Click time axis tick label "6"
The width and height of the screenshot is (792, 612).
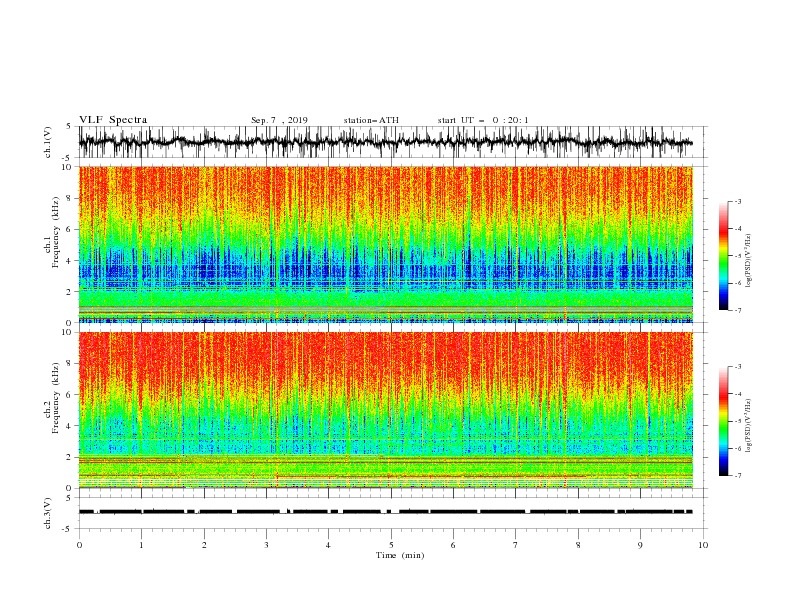point(453,545)
